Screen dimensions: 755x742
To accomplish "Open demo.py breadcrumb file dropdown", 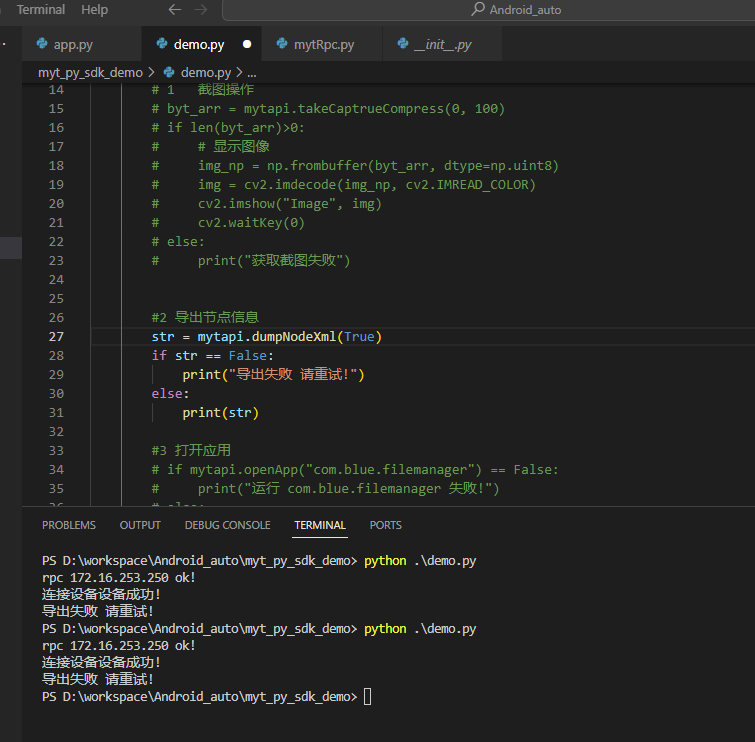I will pyautogui.click(x=205, y=73).
